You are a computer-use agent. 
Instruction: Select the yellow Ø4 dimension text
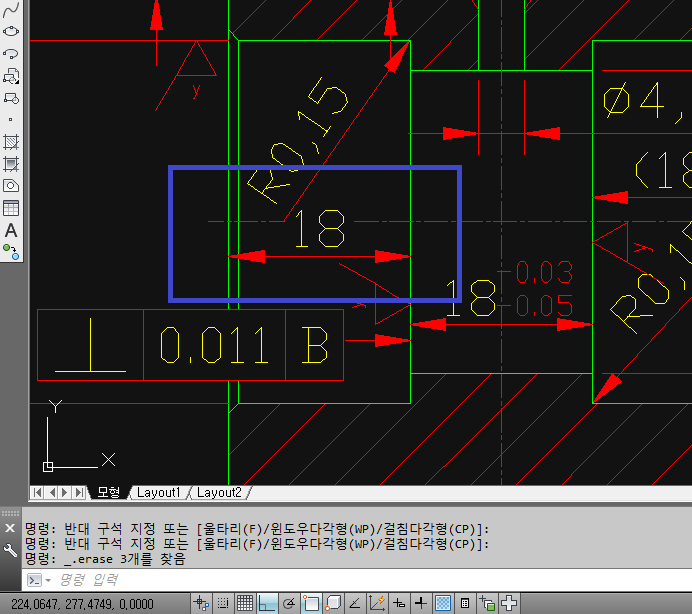click(643, 102)
